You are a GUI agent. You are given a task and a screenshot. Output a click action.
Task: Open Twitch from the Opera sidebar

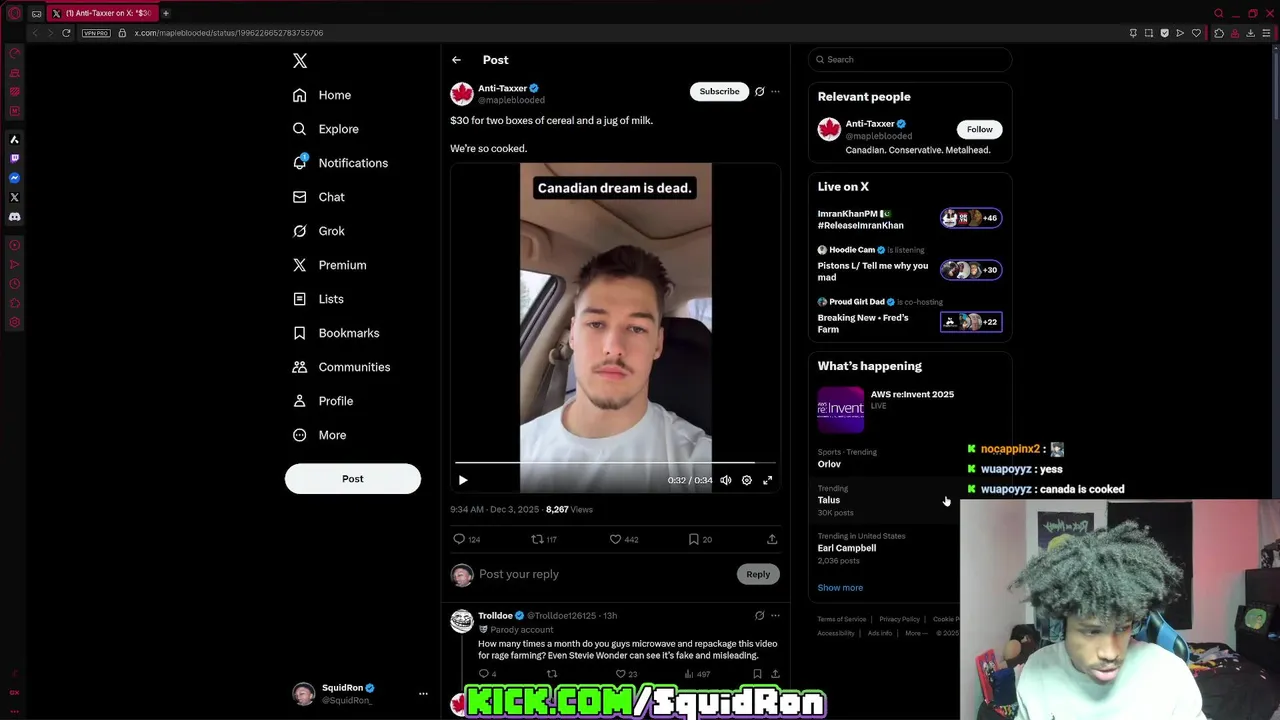(14, 158)
